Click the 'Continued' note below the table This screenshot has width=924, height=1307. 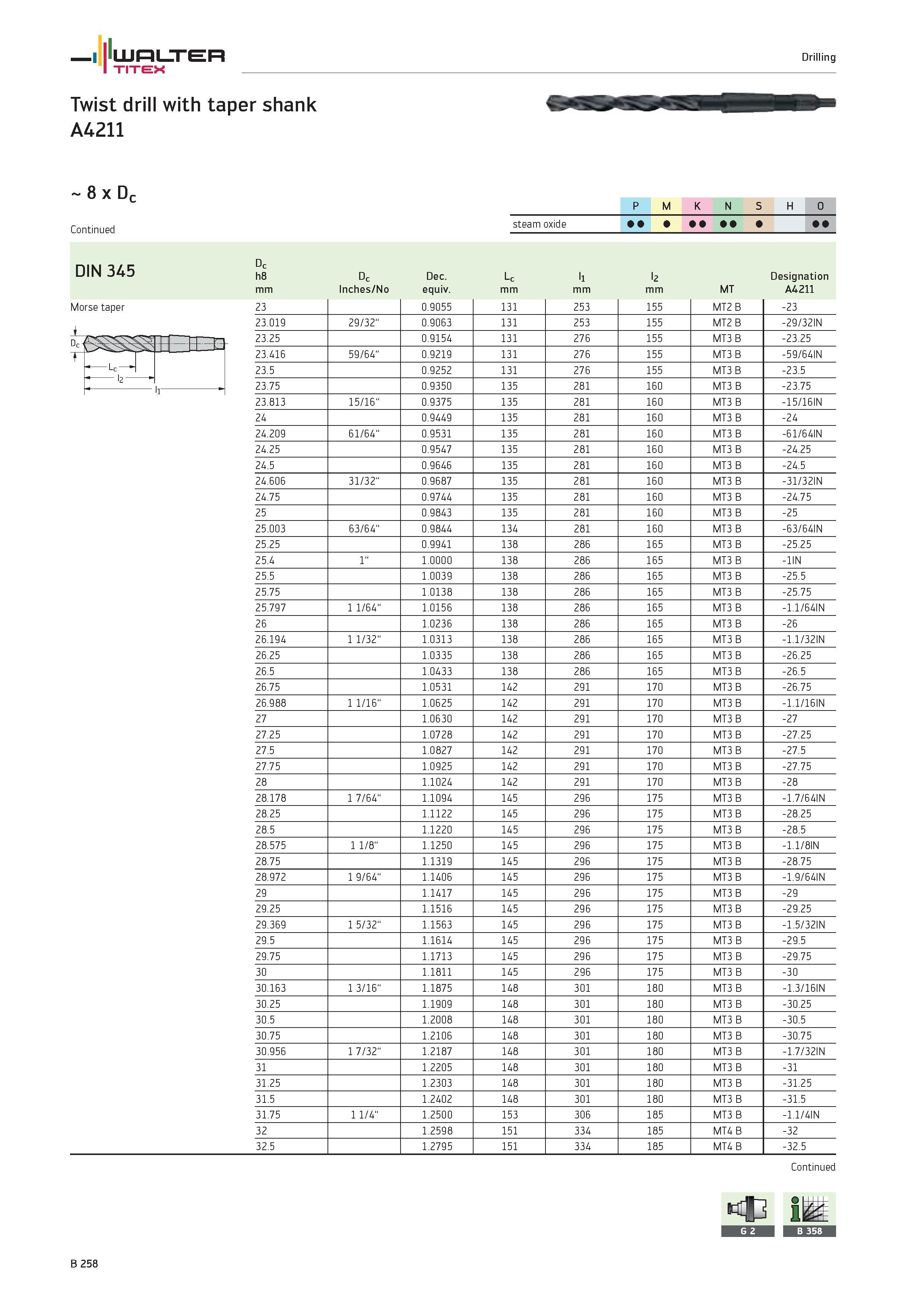tap(813, 1167)
